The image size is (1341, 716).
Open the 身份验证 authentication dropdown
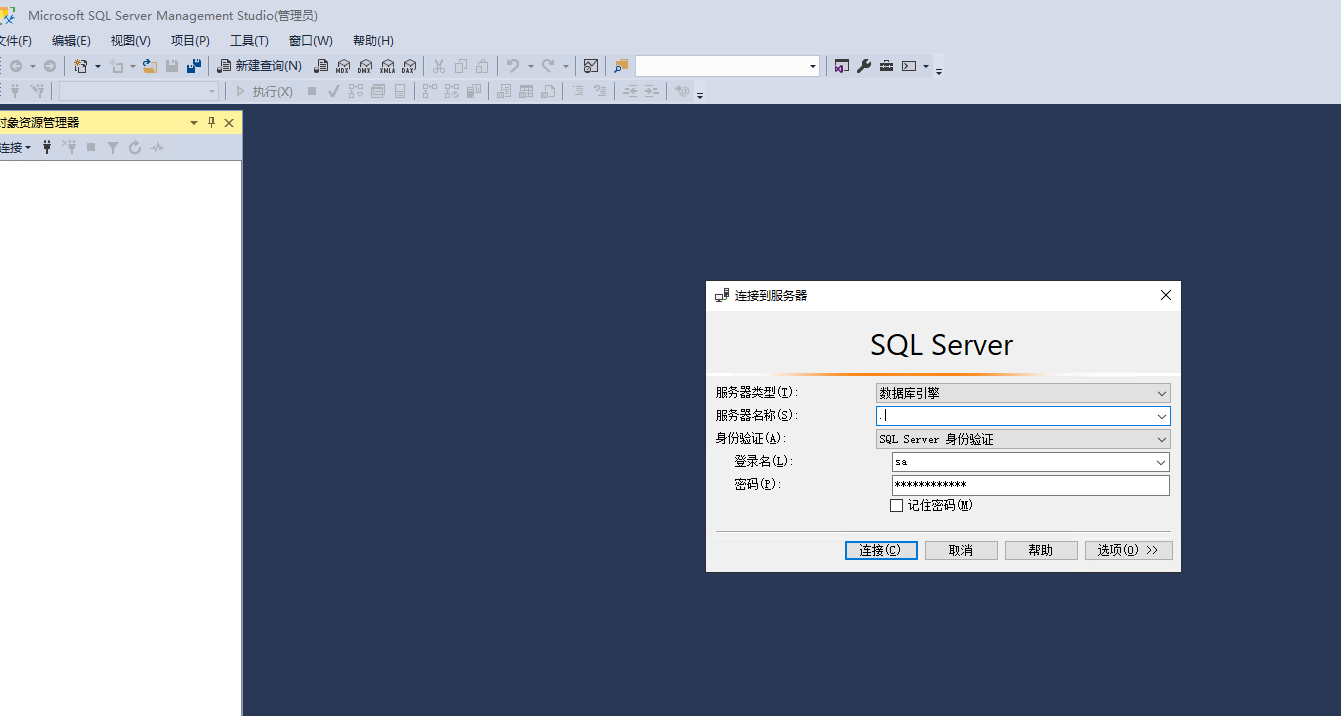click(x=1161, y=439)
